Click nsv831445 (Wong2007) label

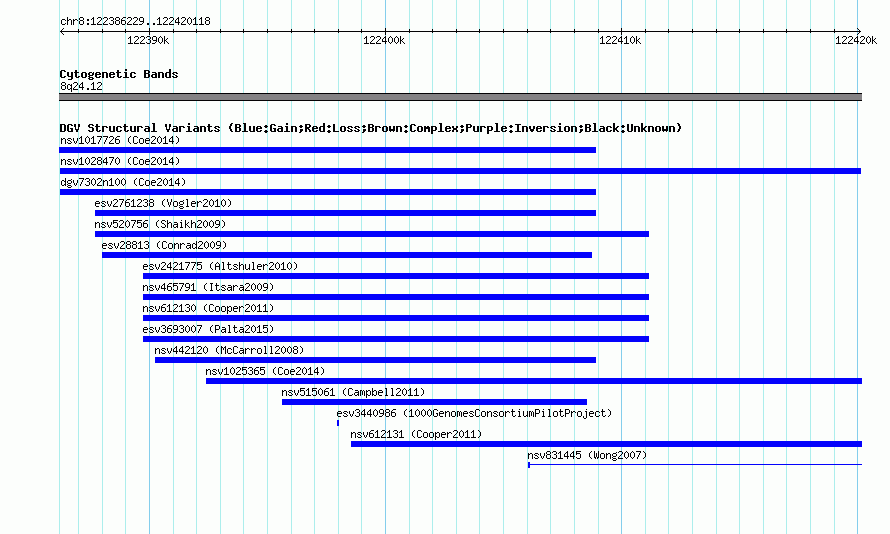pyautogui.click(x=587, y=455)
